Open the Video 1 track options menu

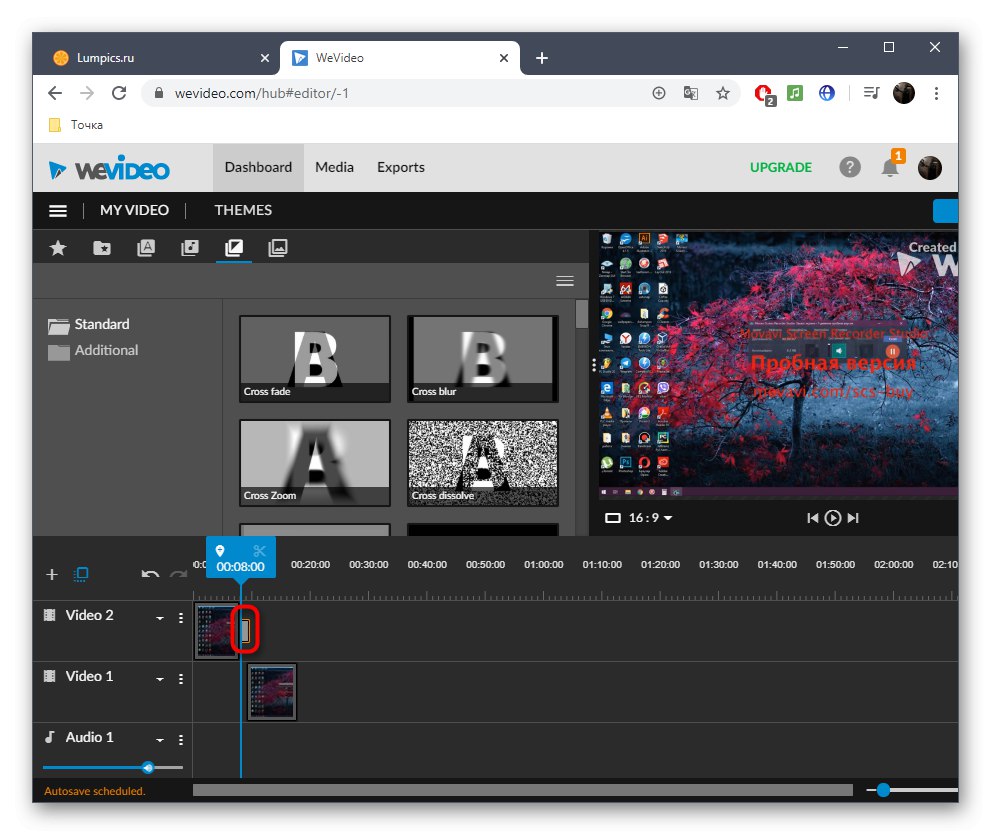pyautogui.click(x=180, y=678)
